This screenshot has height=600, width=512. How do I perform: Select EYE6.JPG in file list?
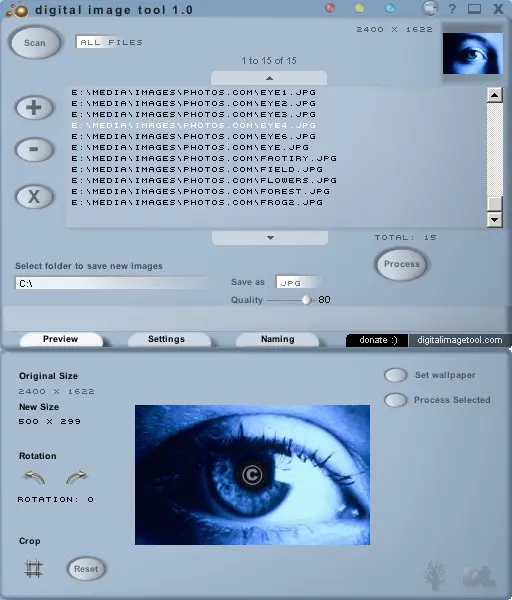194,137
